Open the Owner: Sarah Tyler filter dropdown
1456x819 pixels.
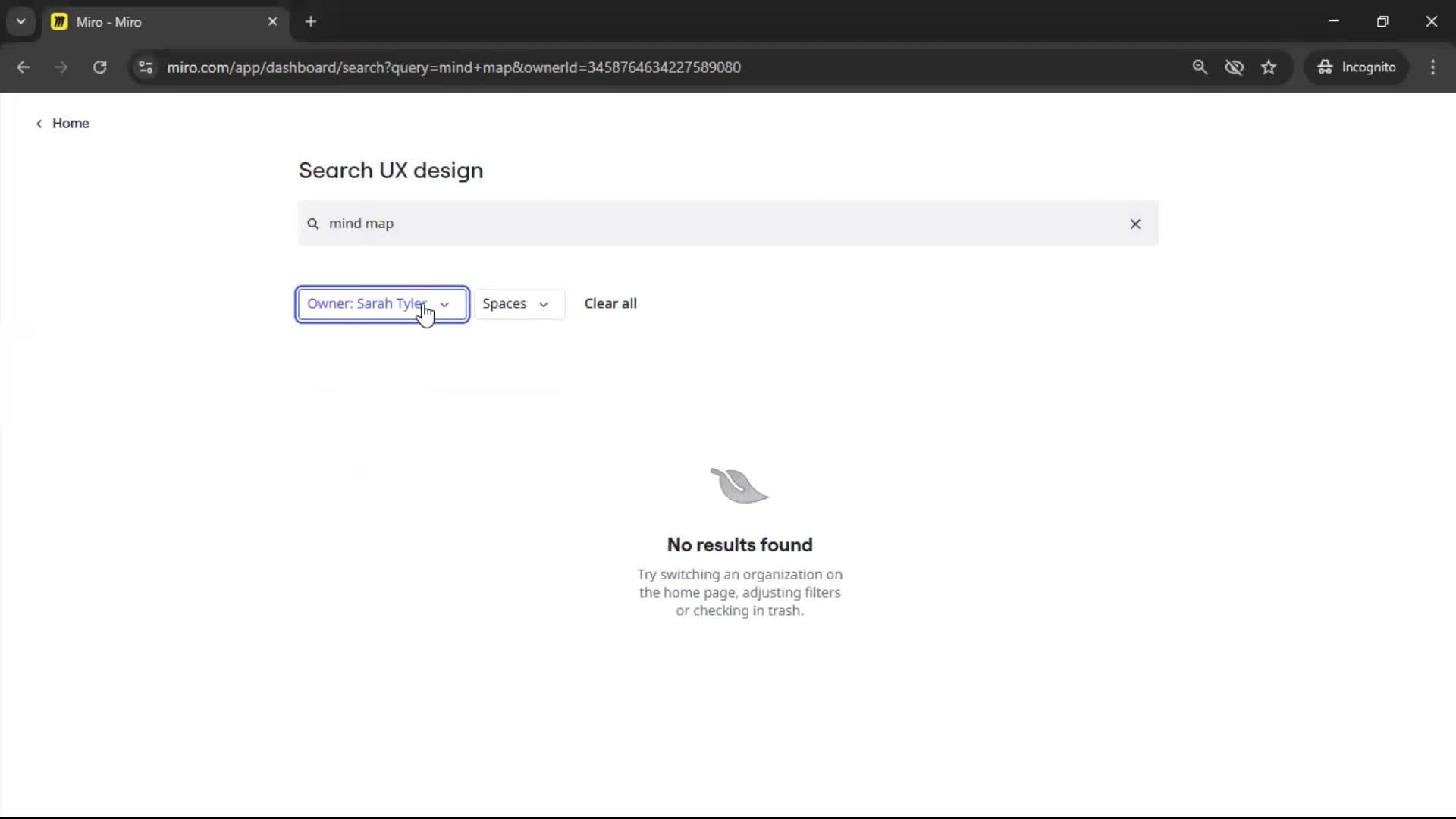coord(382,304)
